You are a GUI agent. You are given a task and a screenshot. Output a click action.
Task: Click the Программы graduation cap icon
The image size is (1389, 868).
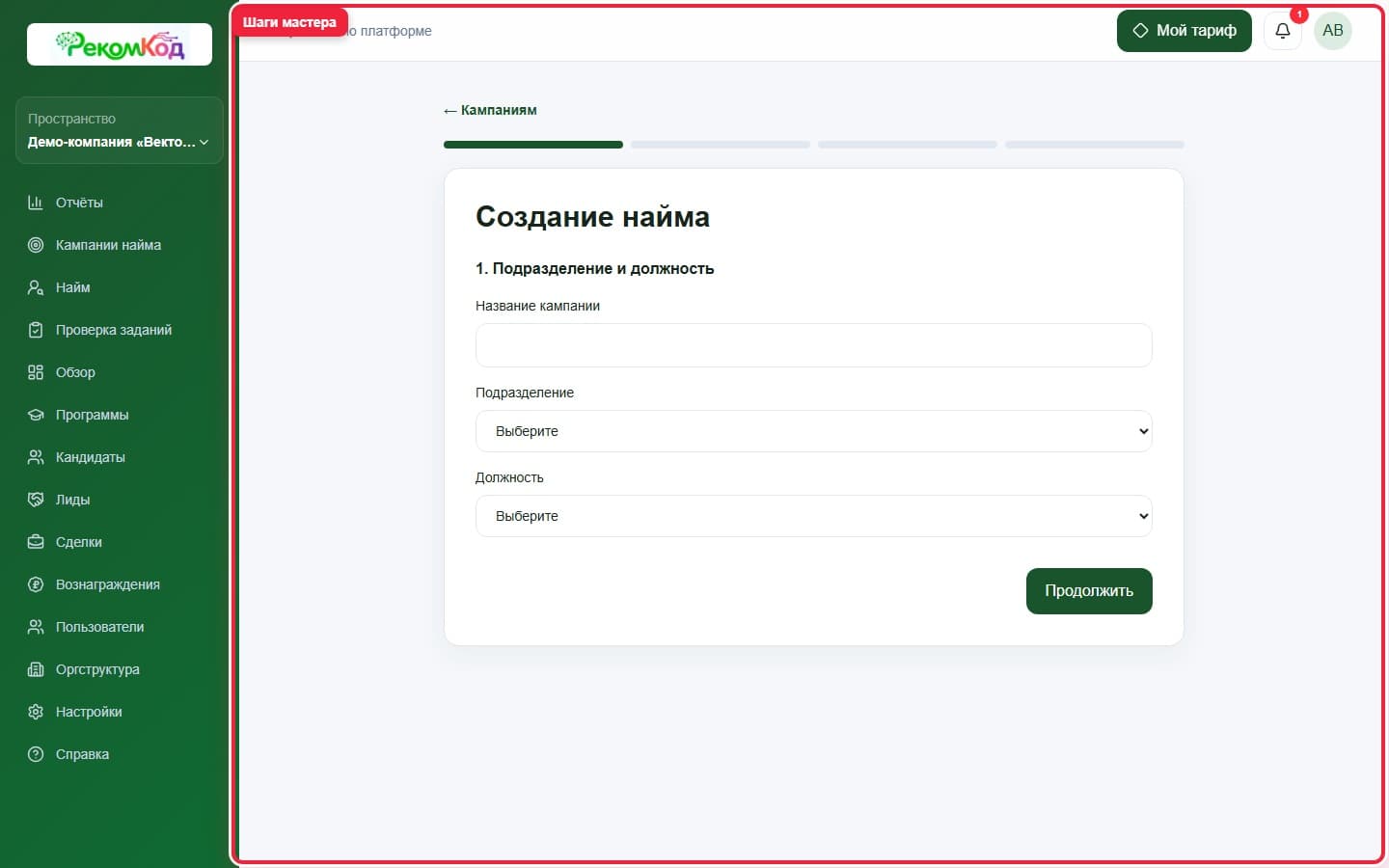point(36,415)
